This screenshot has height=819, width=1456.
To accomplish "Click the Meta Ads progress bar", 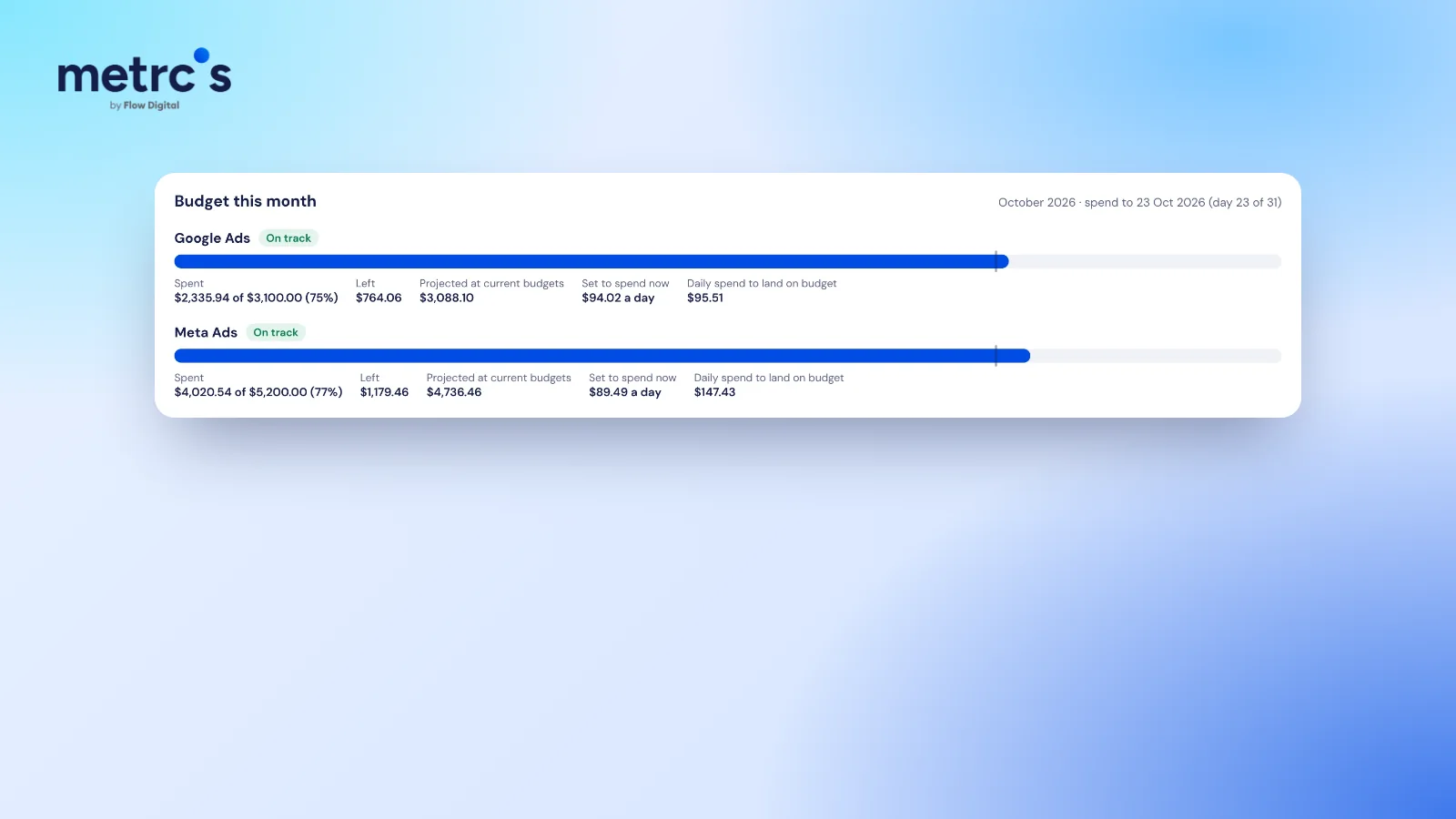I will click(728, 356).
